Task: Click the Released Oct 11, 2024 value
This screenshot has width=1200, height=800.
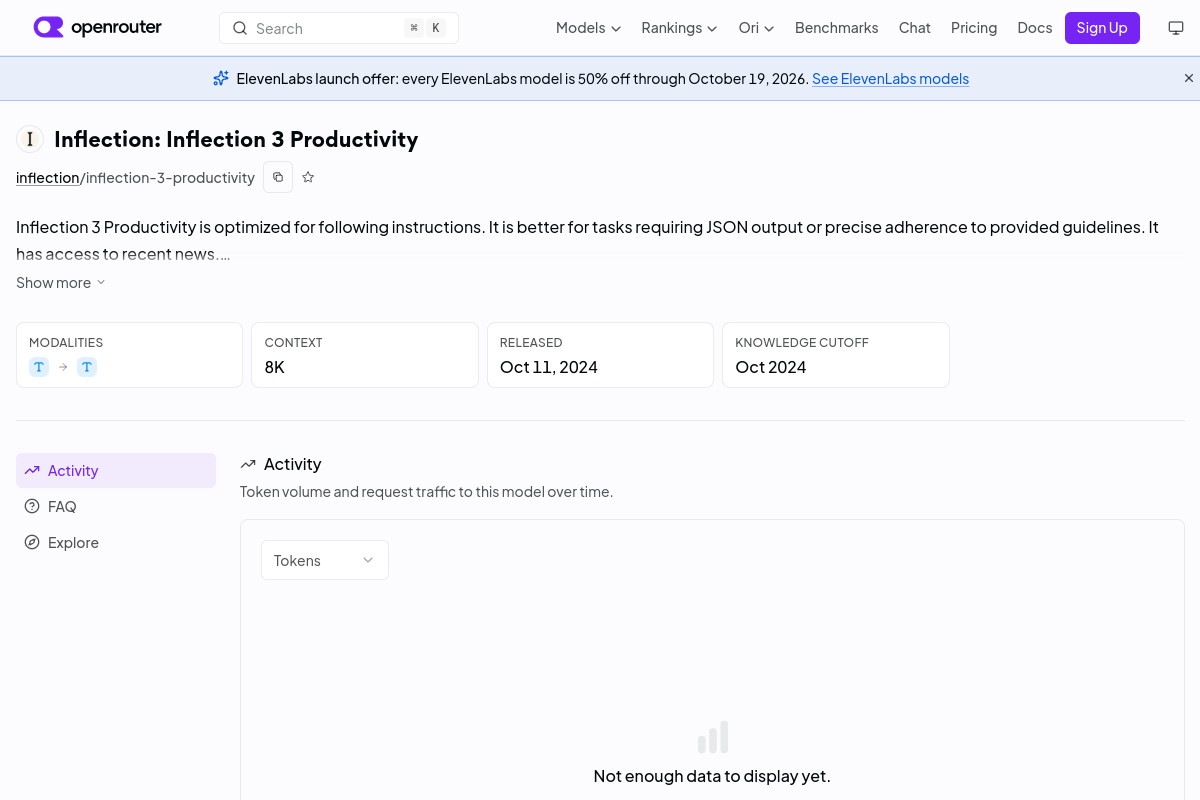Action: (549, 367)
